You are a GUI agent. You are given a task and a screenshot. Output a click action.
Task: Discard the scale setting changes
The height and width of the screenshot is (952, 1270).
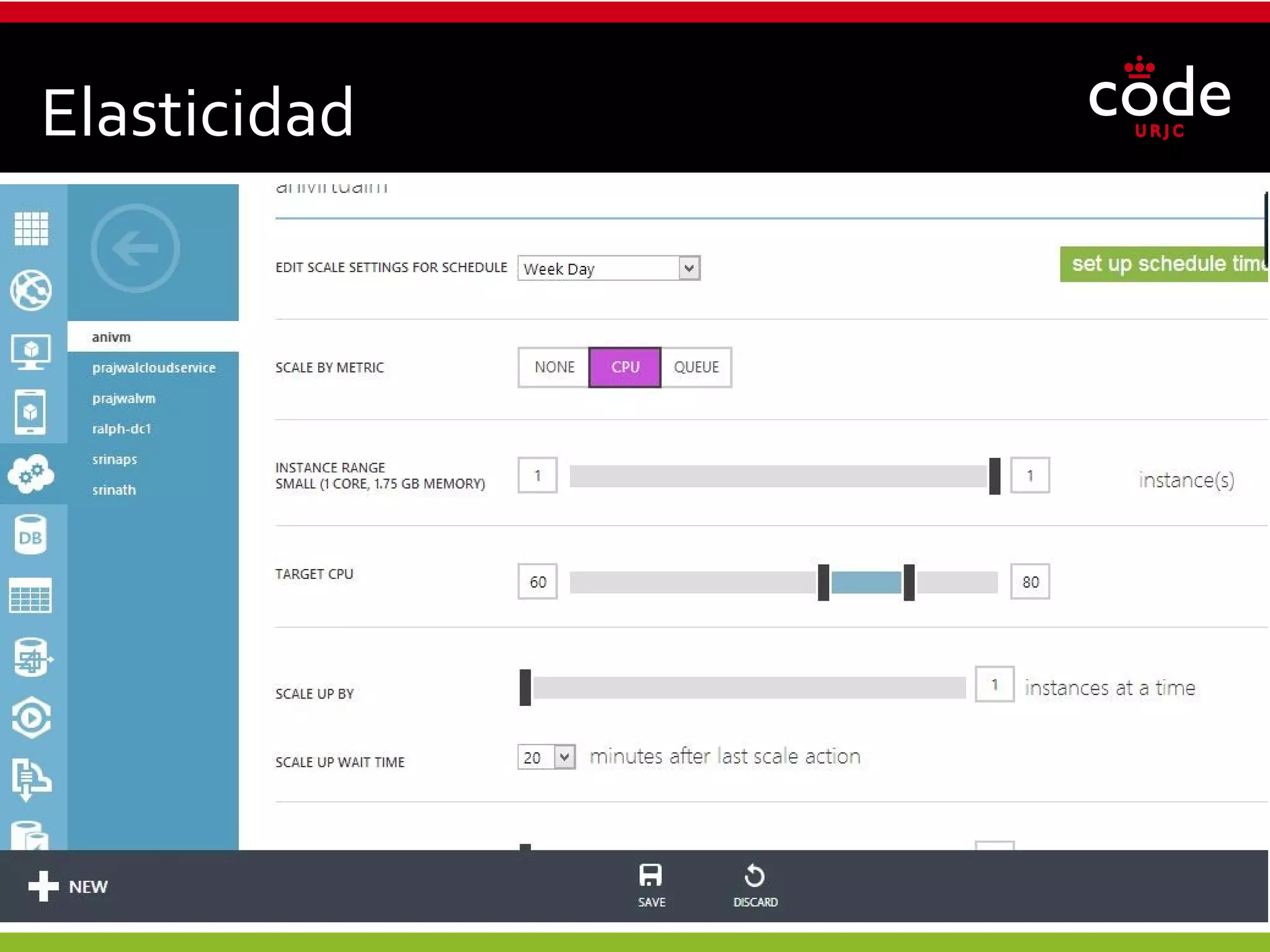point(755,885)
